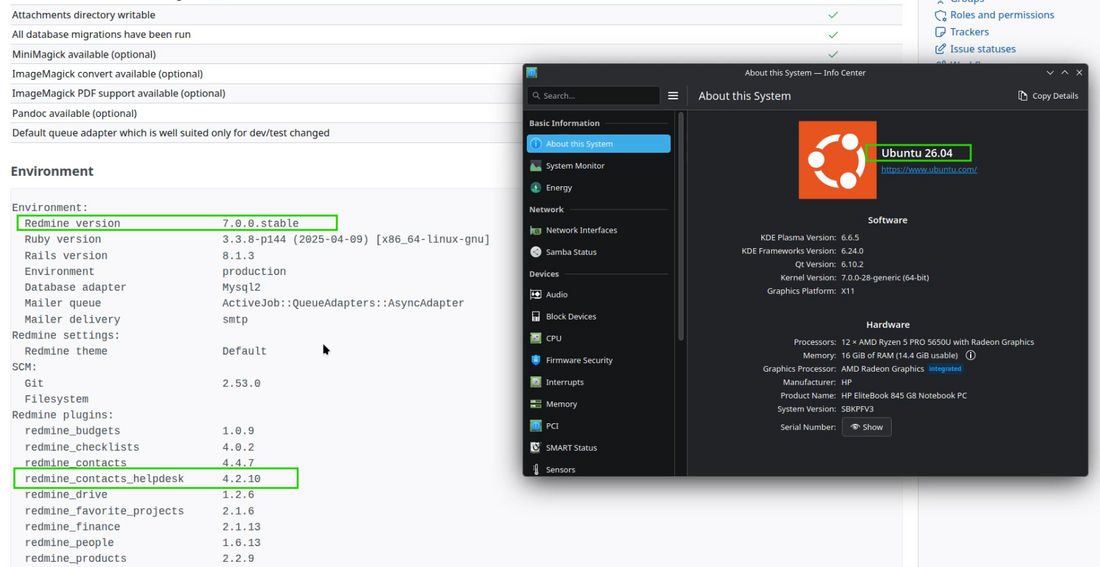Click the Default queue adapter row text
Viewport: 1100px width, 567px height.
point(170,133)
